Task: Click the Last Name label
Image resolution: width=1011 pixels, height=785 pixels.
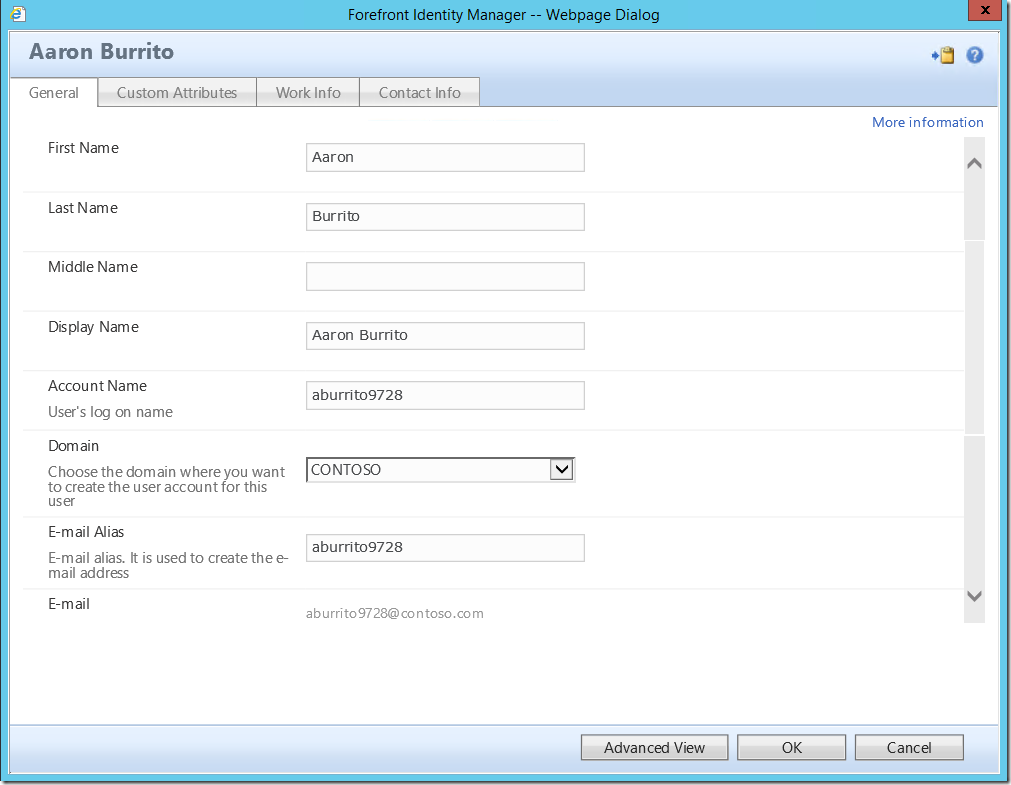Action: [x=83, y=208]
